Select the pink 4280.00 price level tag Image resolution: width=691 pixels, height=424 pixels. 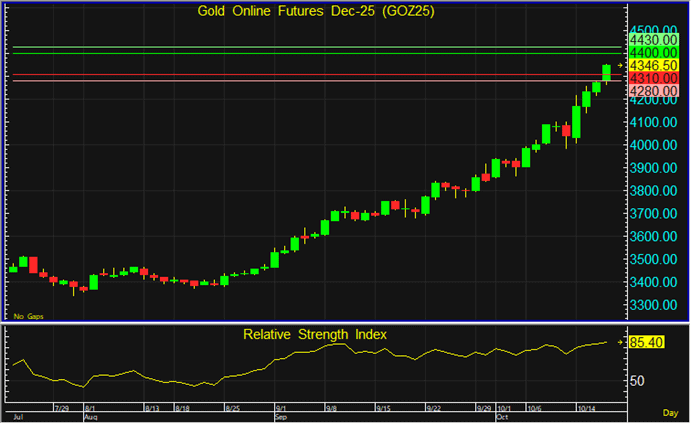[650, 90]
